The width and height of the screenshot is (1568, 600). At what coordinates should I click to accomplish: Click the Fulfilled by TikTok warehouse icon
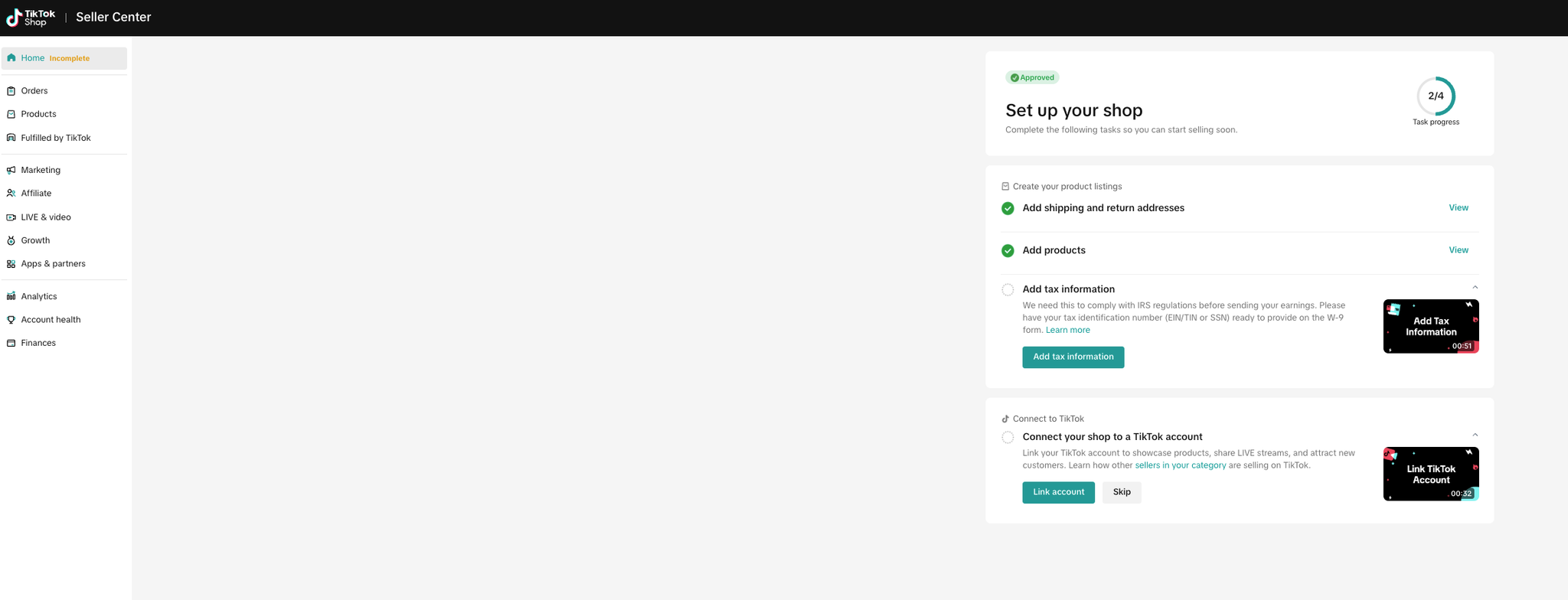click(x=11, y=138)
